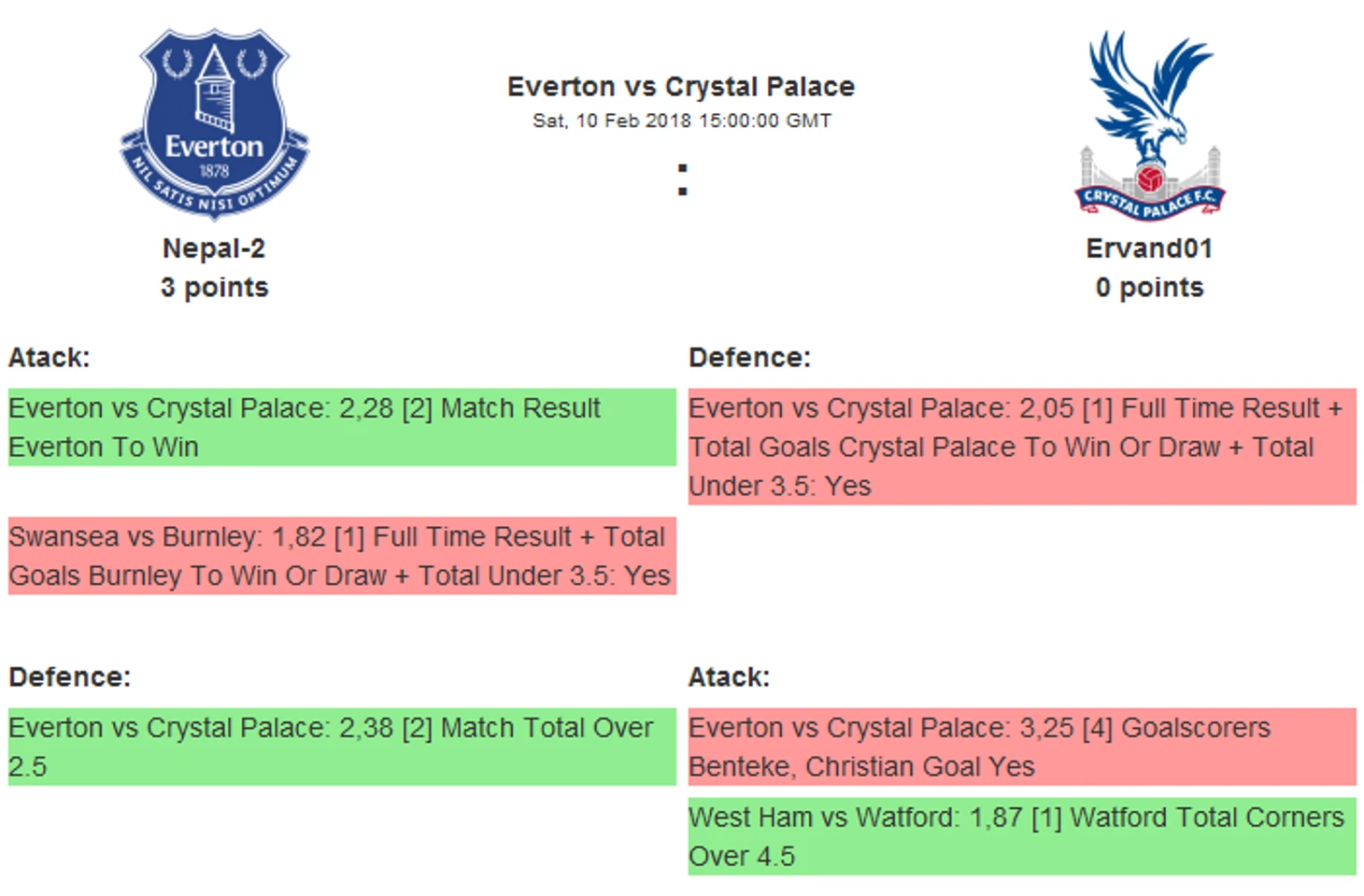Select the Crystal Palace Win Or Draw bet
The height and width of the screenshot is (896, 1364).
tap(1021, 447)
